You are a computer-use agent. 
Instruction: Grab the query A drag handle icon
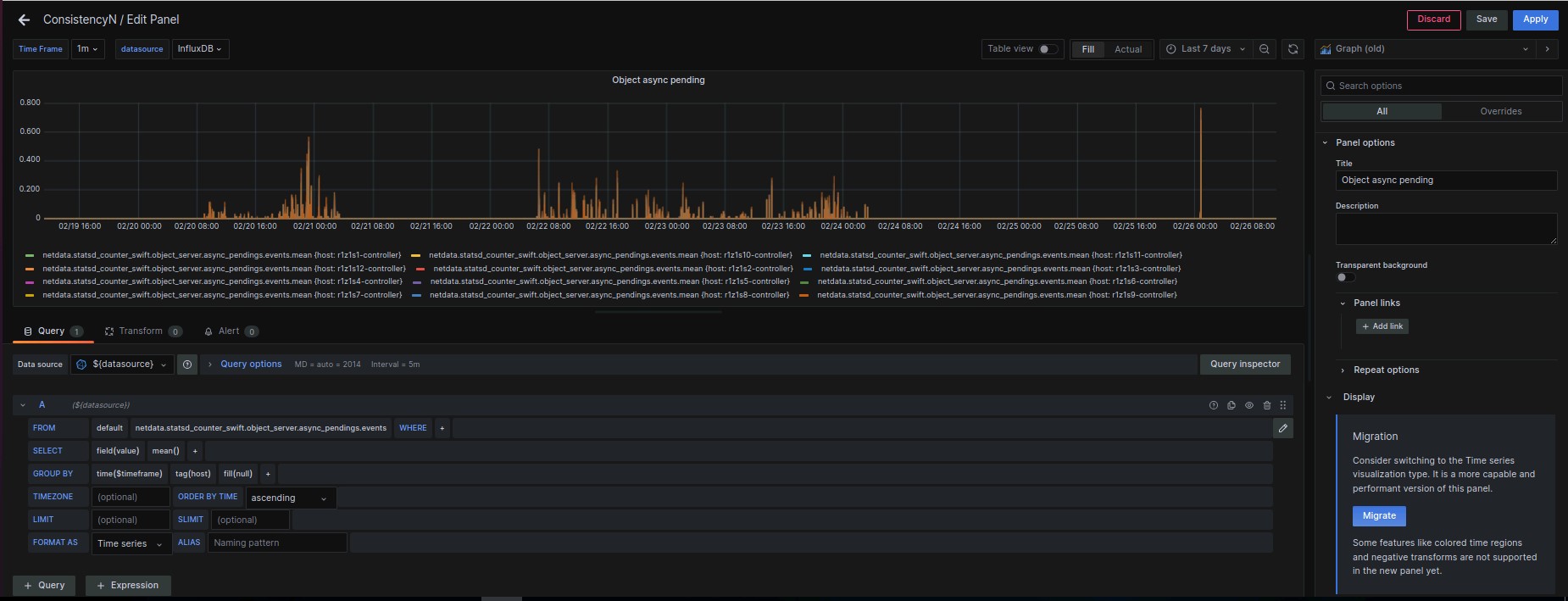[x=1283, y=405]
